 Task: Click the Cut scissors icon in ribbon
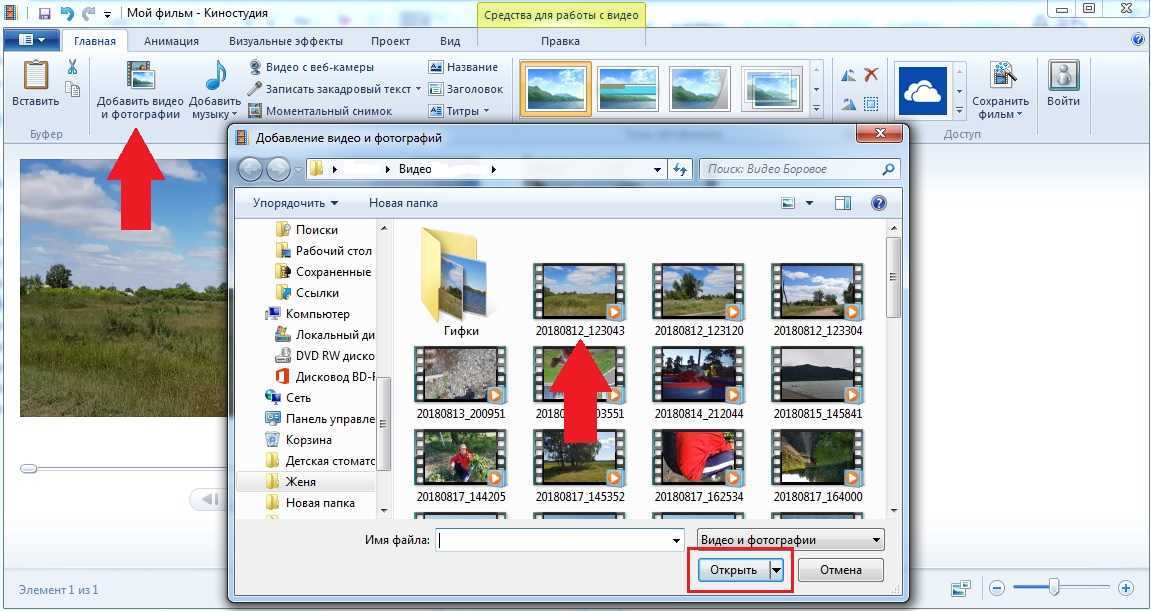72,68
